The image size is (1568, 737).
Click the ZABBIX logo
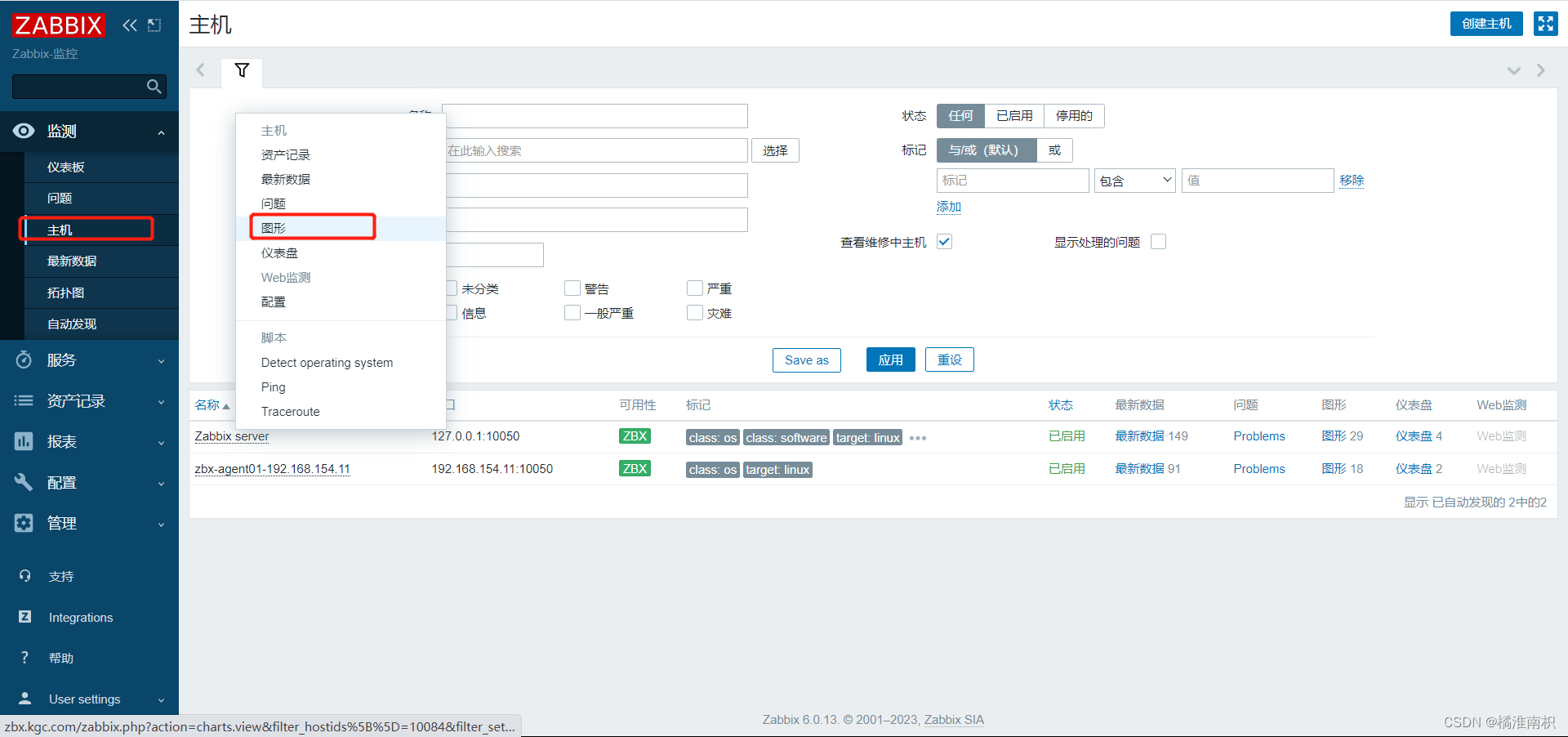tap(59, 25)
